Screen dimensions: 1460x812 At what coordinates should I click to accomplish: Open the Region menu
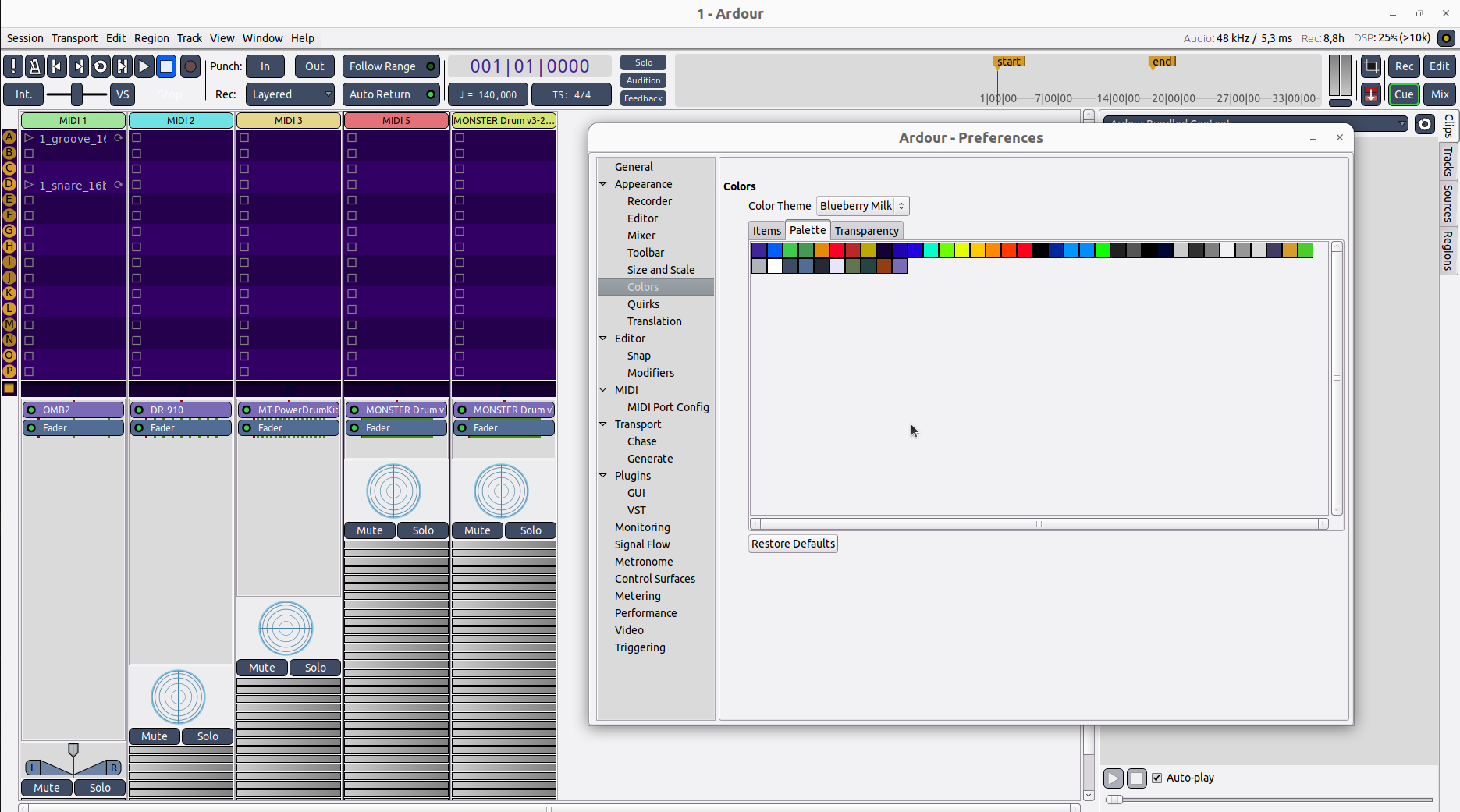click(x=151, y=38)
